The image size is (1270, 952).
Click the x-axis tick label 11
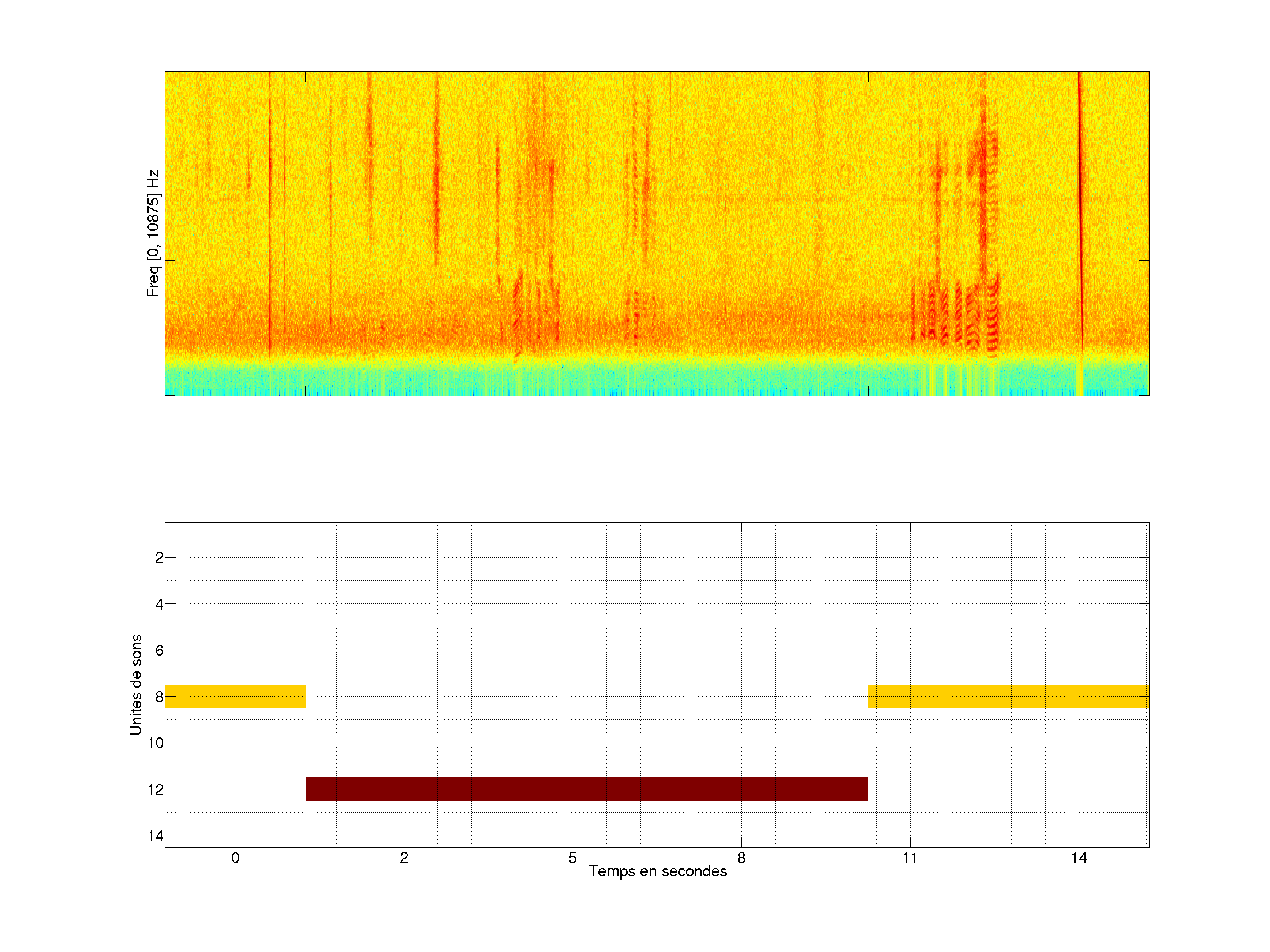point(910,858)
